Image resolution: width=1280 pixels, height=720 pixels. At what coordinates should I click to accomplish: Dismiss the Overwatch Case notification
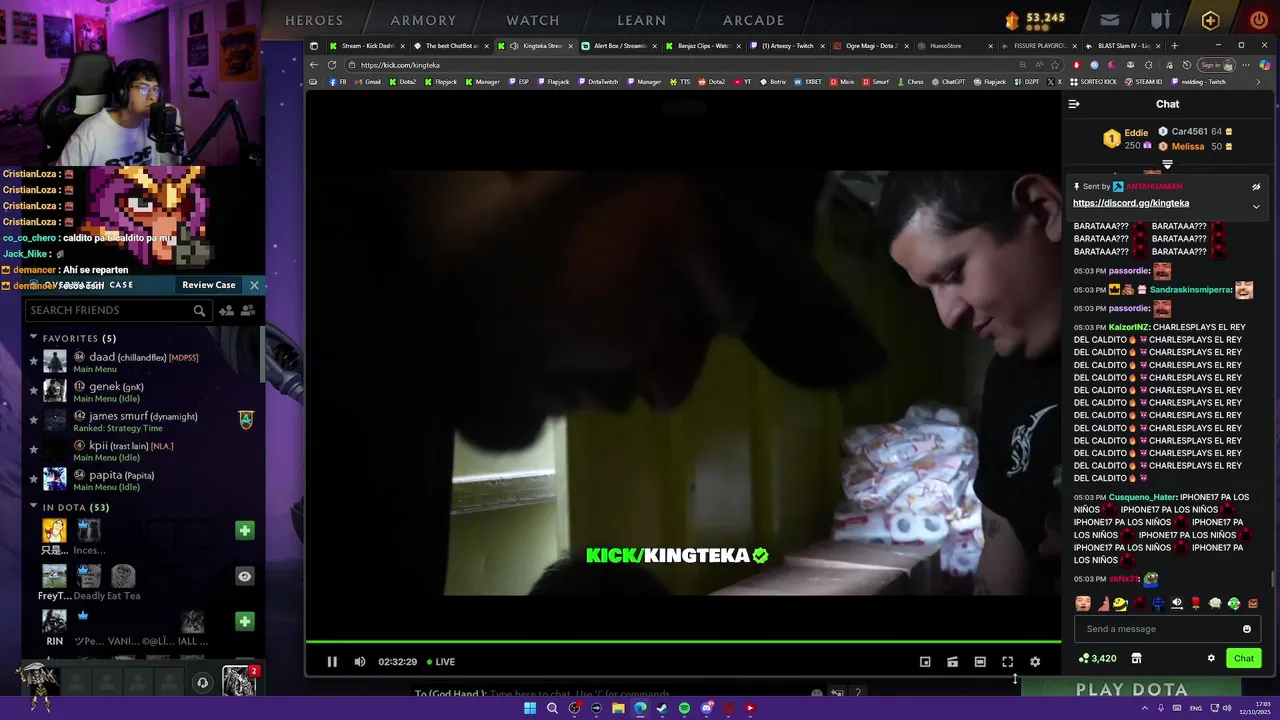tap(254, 285)
